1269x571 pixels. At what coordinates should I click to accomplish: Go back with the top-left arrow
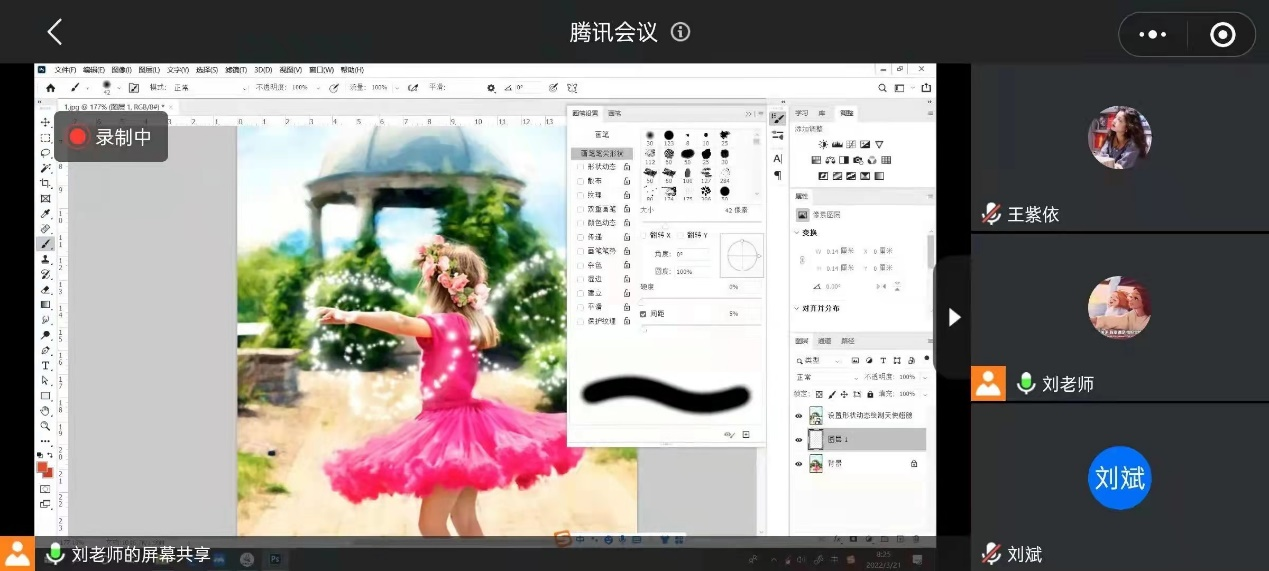(55, 32)
